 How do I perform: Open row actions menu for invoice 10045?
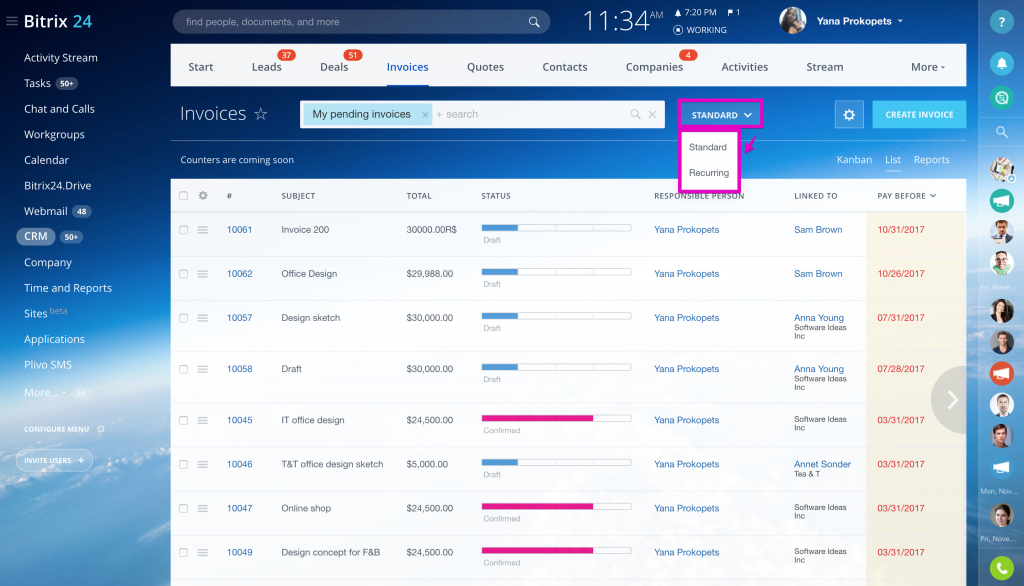click(x=203, y=421)
